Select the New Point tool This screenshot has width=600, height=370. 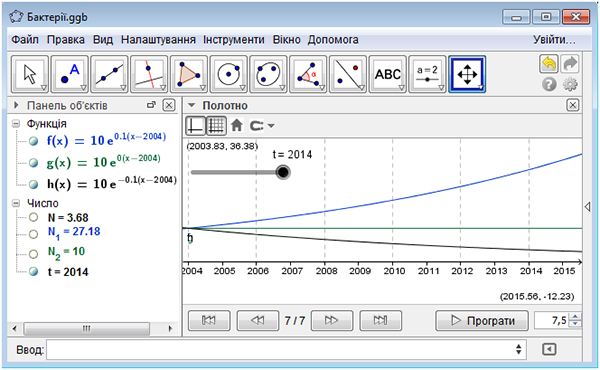pyautogui.click(x=70, y=74)
